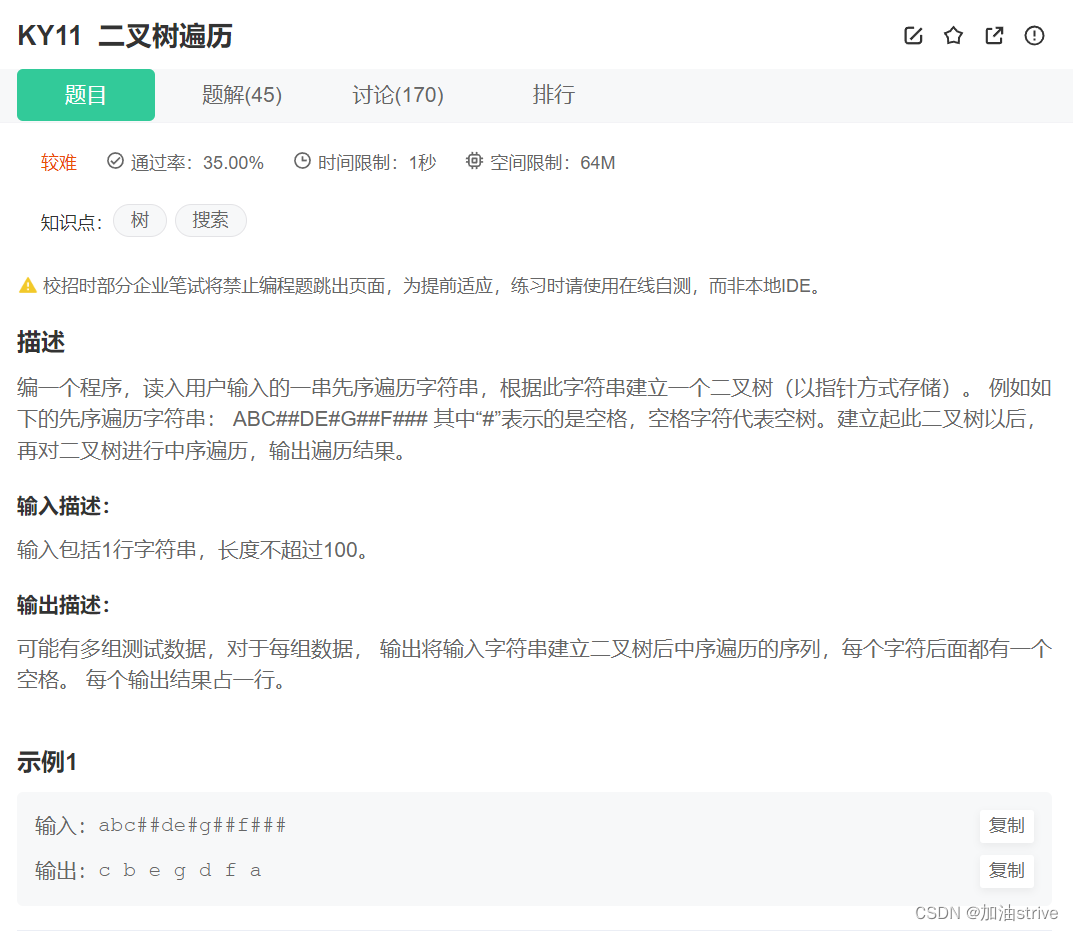Select the 题目 tab

click(x=86, y=94)
